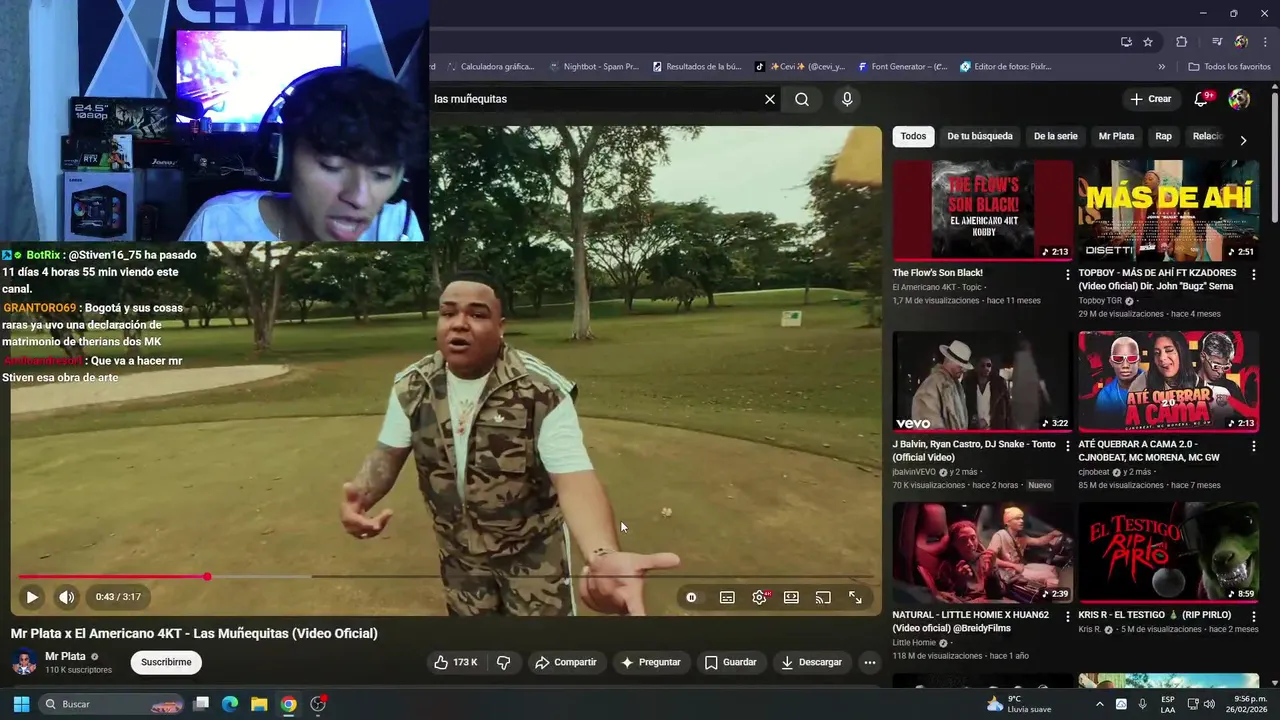Open Chrome extensions puzzle icon
This screenshot has width=1280, height=720.
tap(1181, 42)
